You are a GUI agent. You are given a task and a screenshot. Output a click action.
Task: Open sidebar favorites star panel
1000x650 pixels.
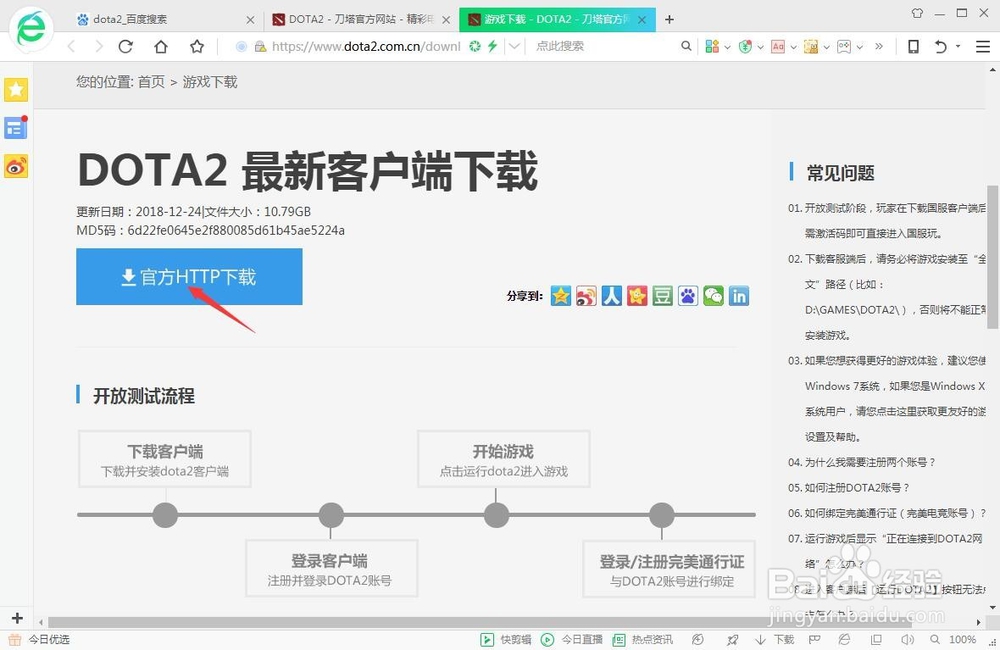pyautogui.click(x=16, y=89)
